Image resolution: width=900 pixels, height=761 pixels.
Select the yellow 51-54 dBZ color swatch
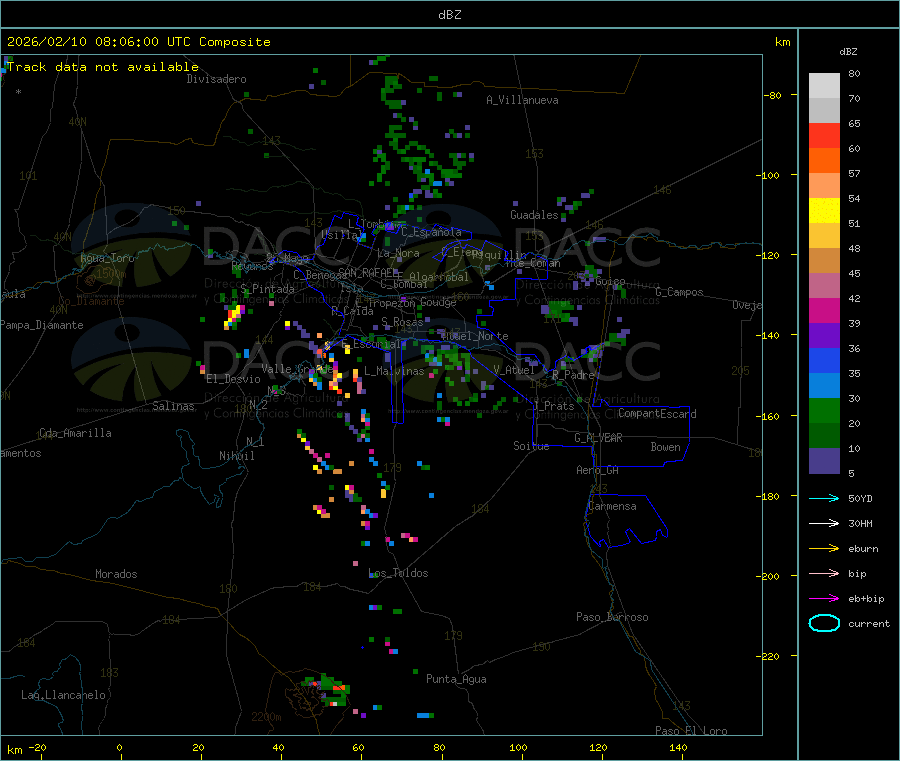[x=824, y=211]
